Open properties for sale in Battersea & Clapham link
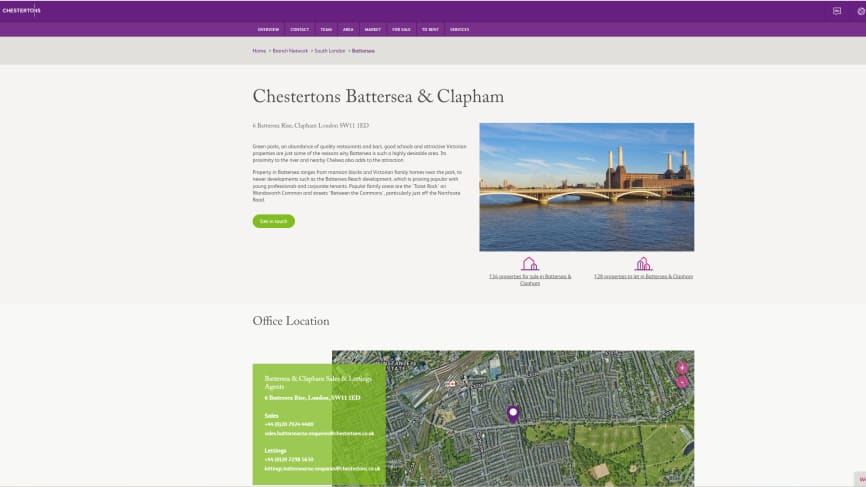 [x=530, y=279]
